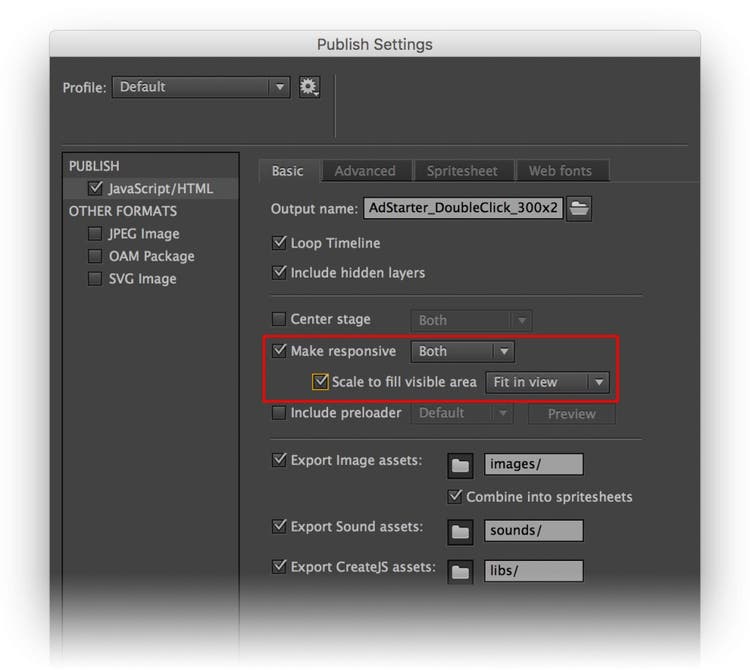Switch to the Spritesheet tab
The height and width of the screenshot is (670, 750).
pyautogui.click(x=463, y=171)
